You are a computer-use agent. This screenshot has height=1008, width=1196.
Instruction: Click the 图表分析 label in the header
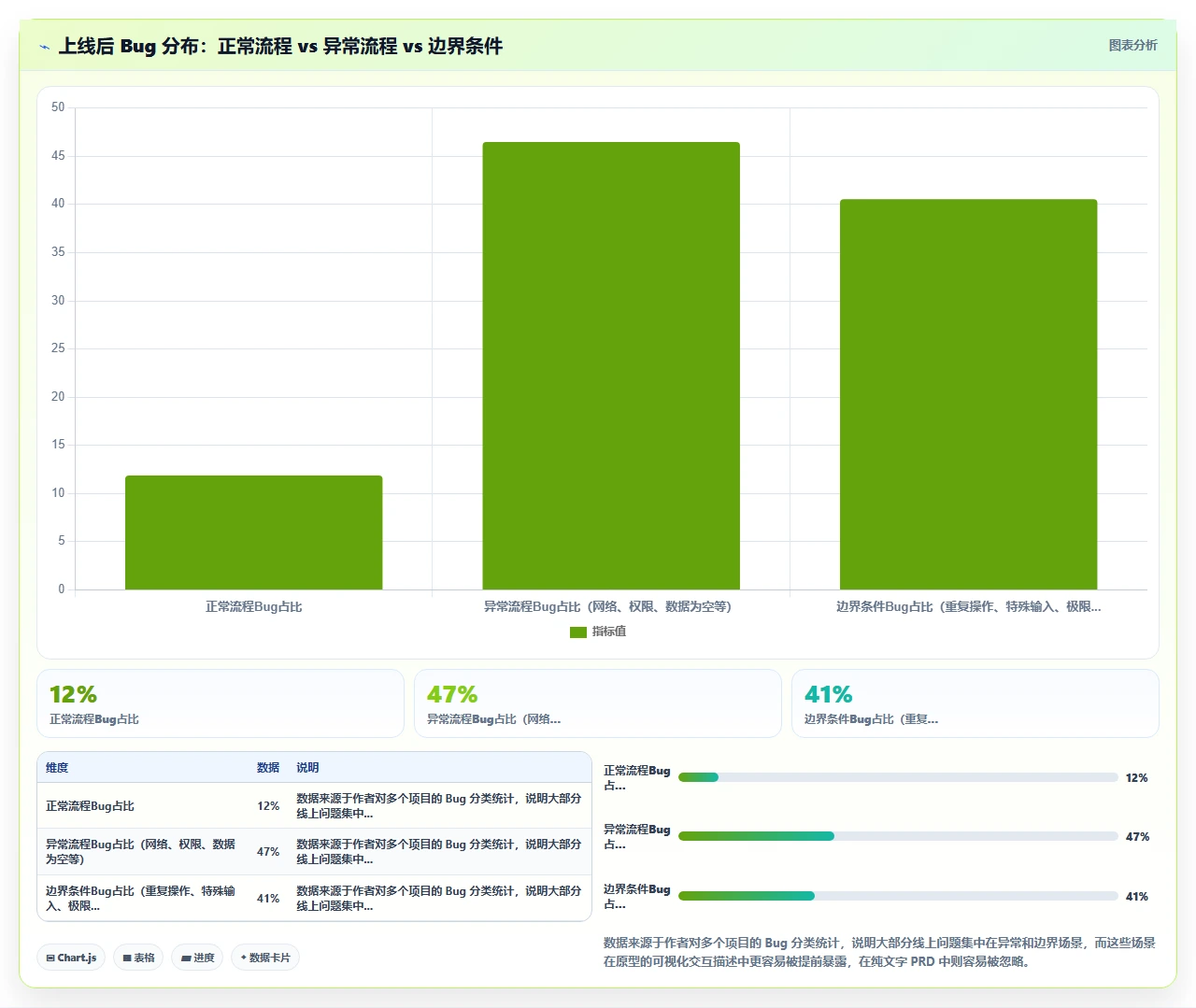[1132, 45]
